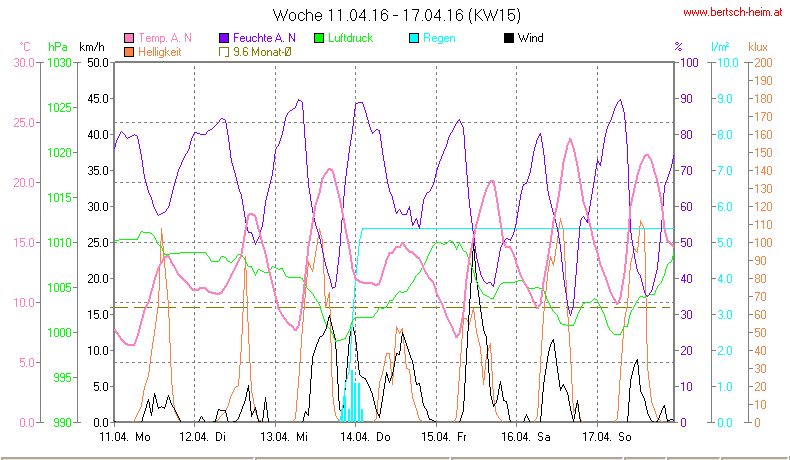Image resolution: width=790 pixels, height=460 pixels.
Task: Click the l/m² axis unit label
Action: click(x=720, y=47)
